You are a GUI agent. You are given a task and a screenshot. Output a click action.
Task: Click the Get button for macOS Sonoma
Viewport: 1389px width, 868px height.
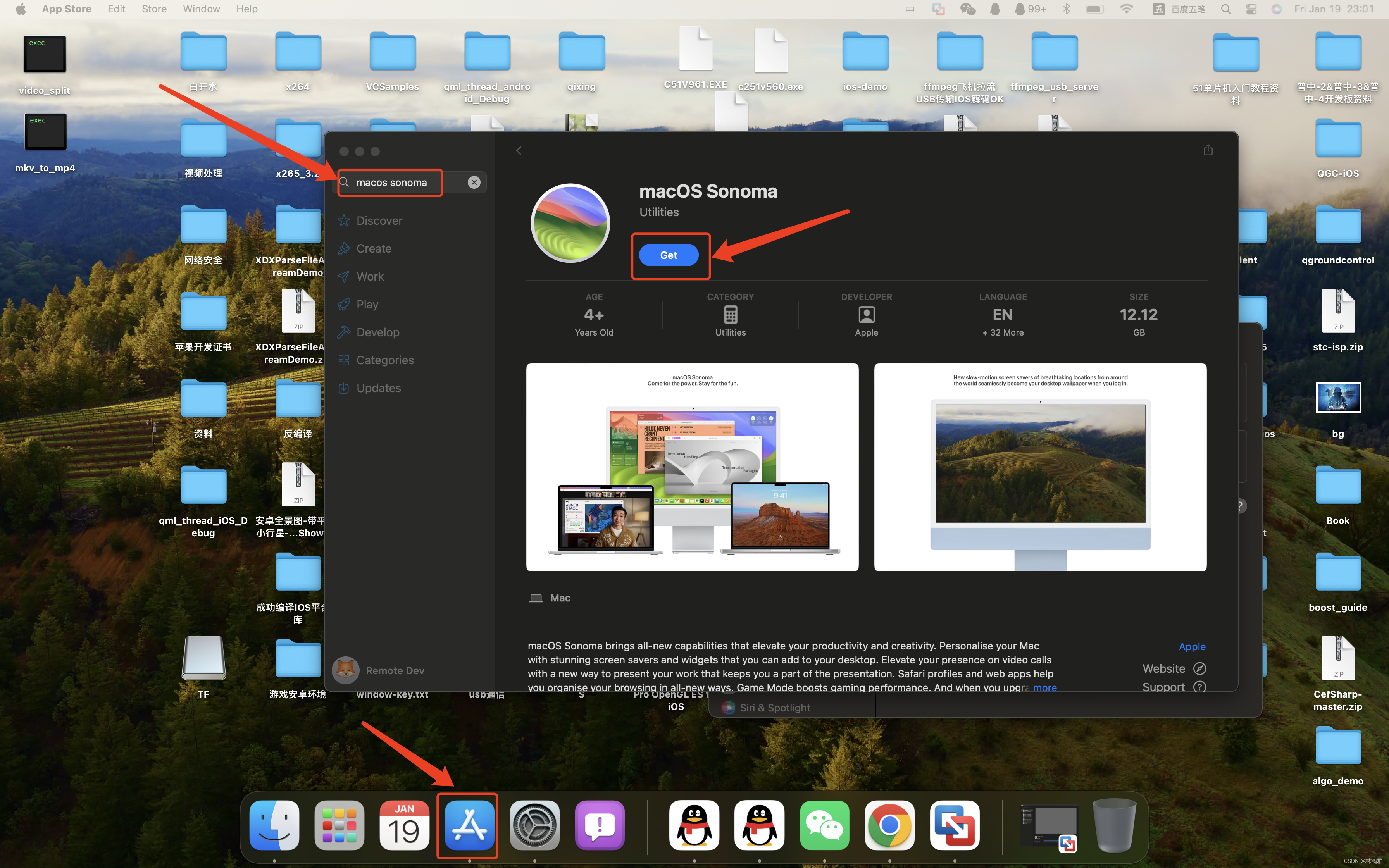click(668, 255)
